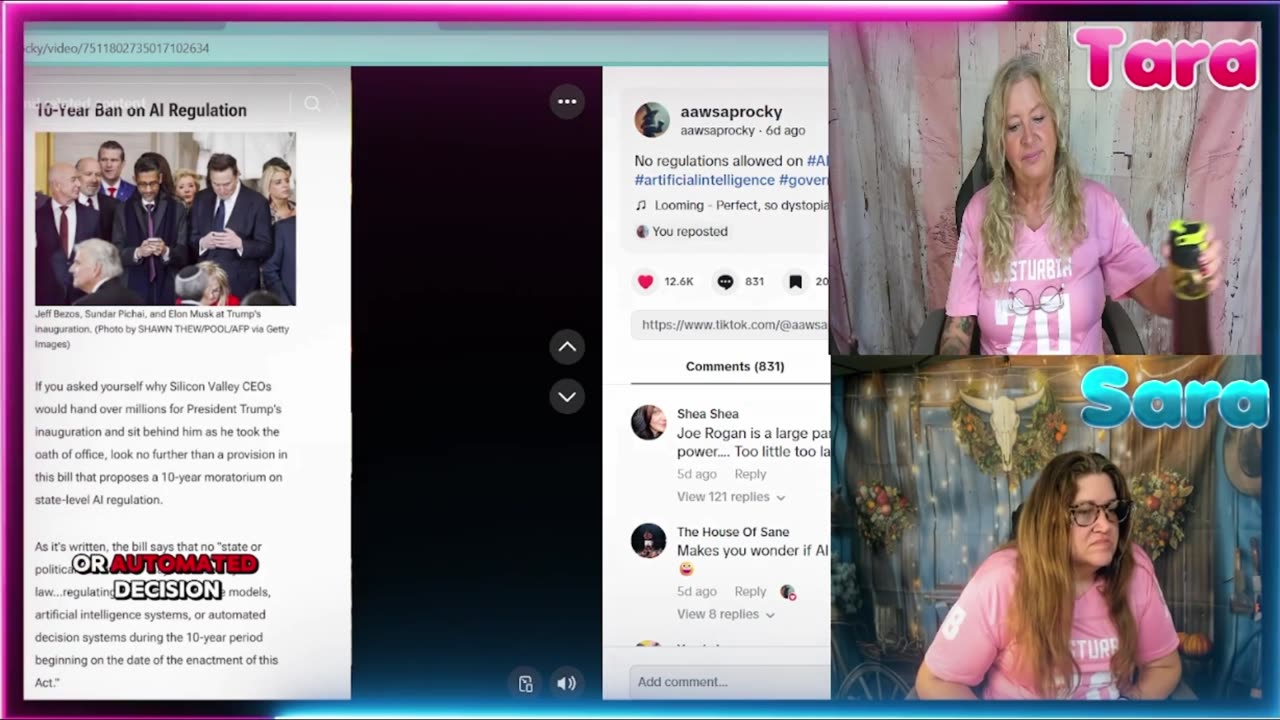Expand View 8 replies
Screen dimensions: 1280x720
726,614
